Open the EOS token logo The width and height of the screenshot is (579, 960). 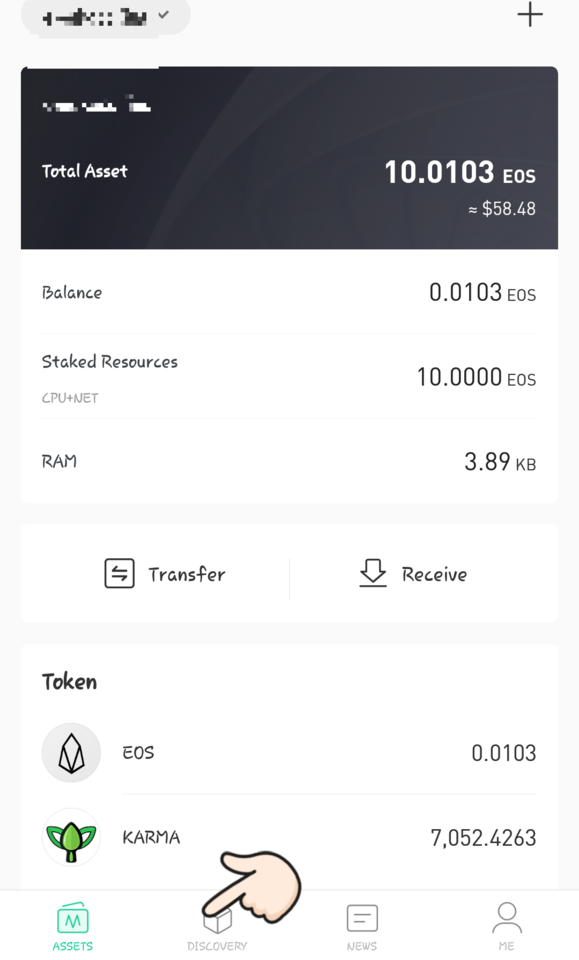click(x=71, y=752)
